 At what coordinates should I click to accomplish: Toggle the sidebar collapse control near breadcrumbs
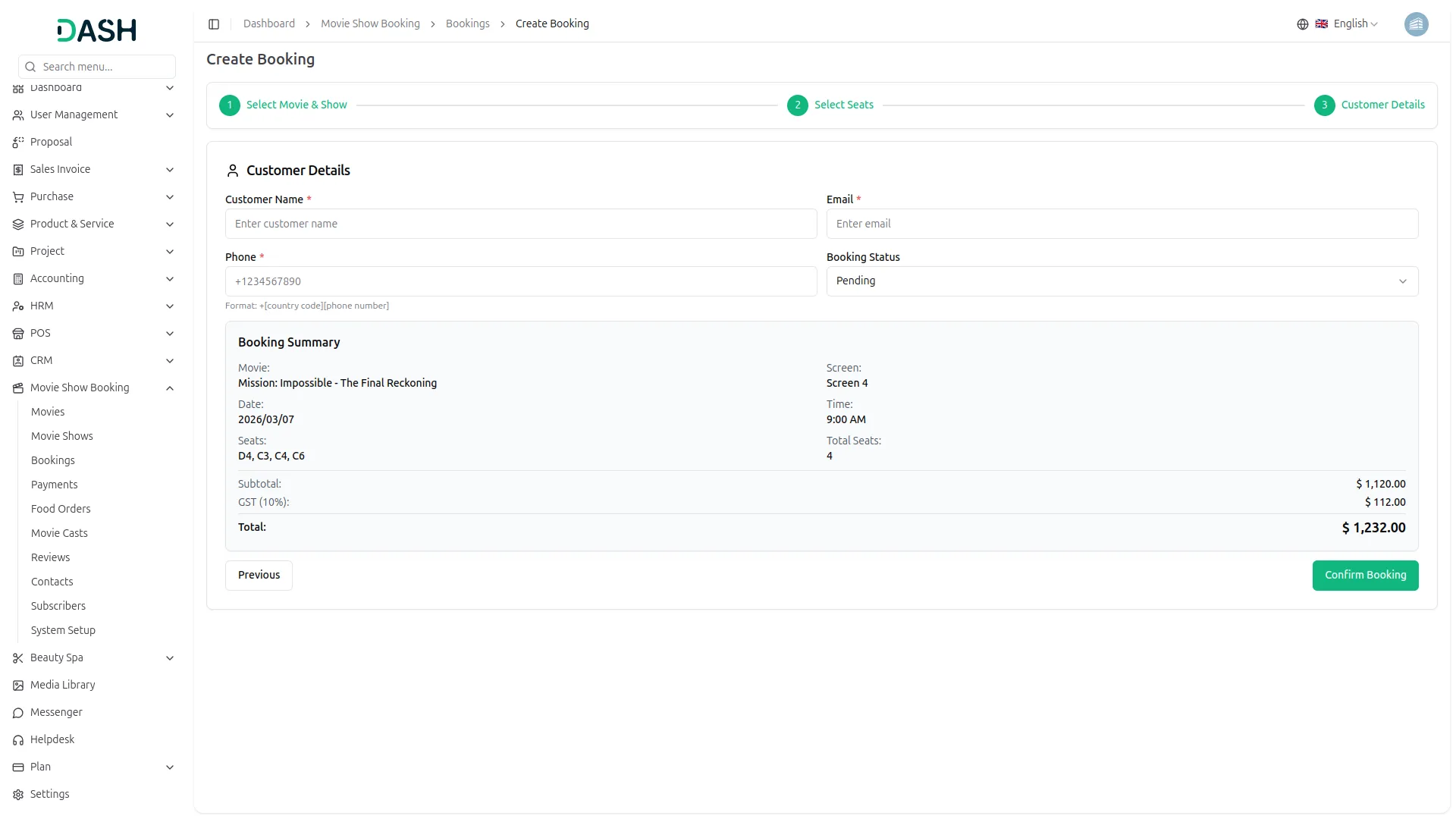pyautogui.click(x=214, y=24)
